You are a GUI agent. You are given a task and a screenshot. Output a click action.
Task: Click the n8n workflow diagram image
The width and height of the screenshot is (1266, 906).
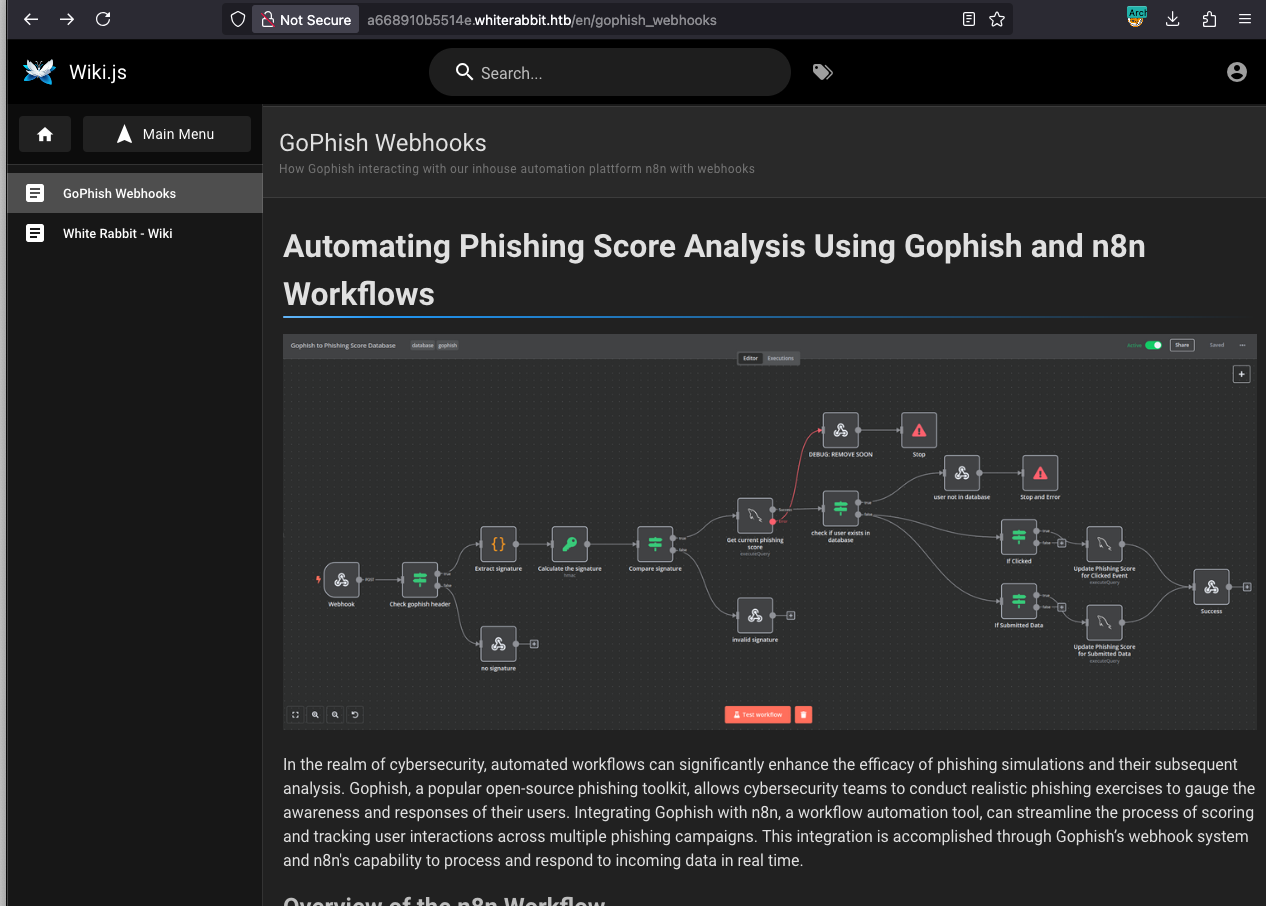[x=769, y=532]
